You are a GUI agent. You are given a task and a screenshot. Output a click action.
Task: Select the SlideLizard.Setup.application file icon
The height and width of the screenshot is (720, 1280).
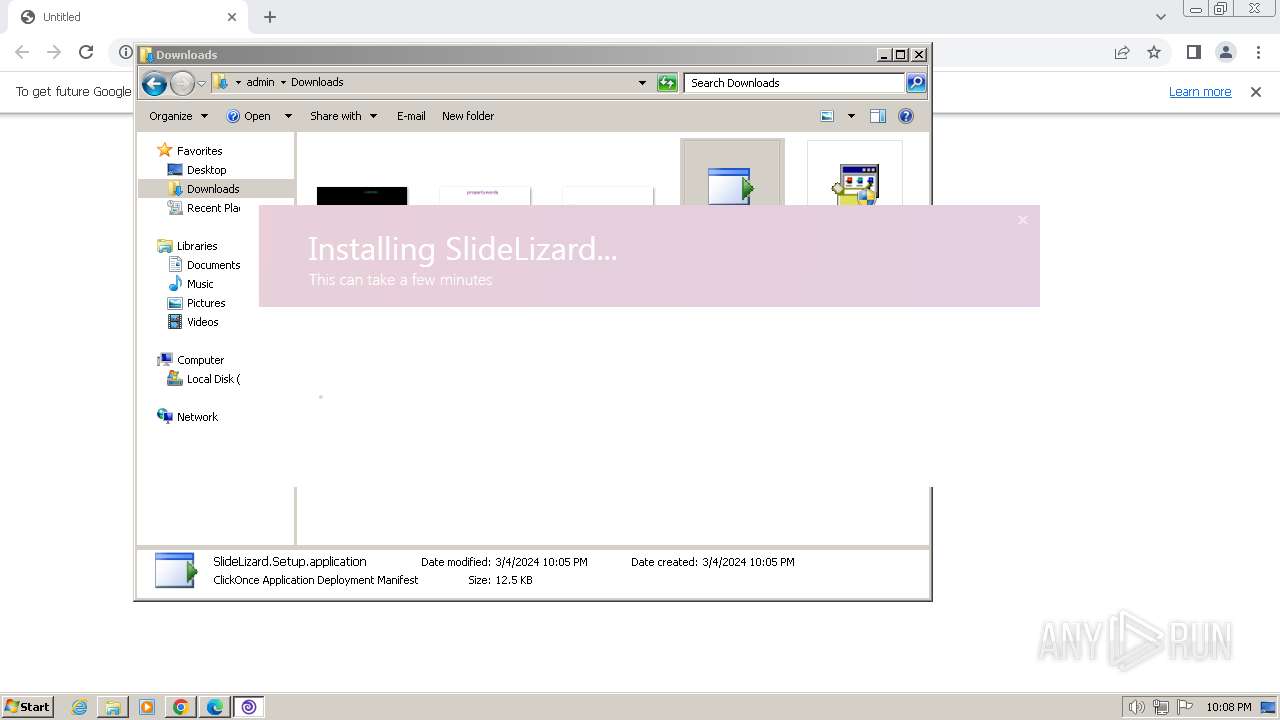tap(731, 185)
